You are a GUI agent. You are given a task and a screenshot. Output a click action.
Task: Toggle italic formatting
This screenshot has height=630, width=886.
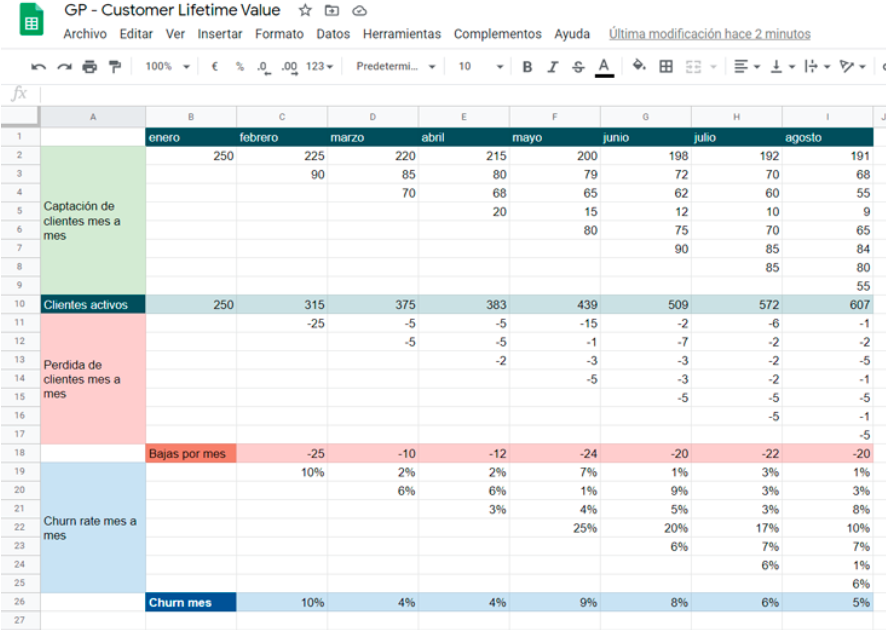(x=553, y=67)
